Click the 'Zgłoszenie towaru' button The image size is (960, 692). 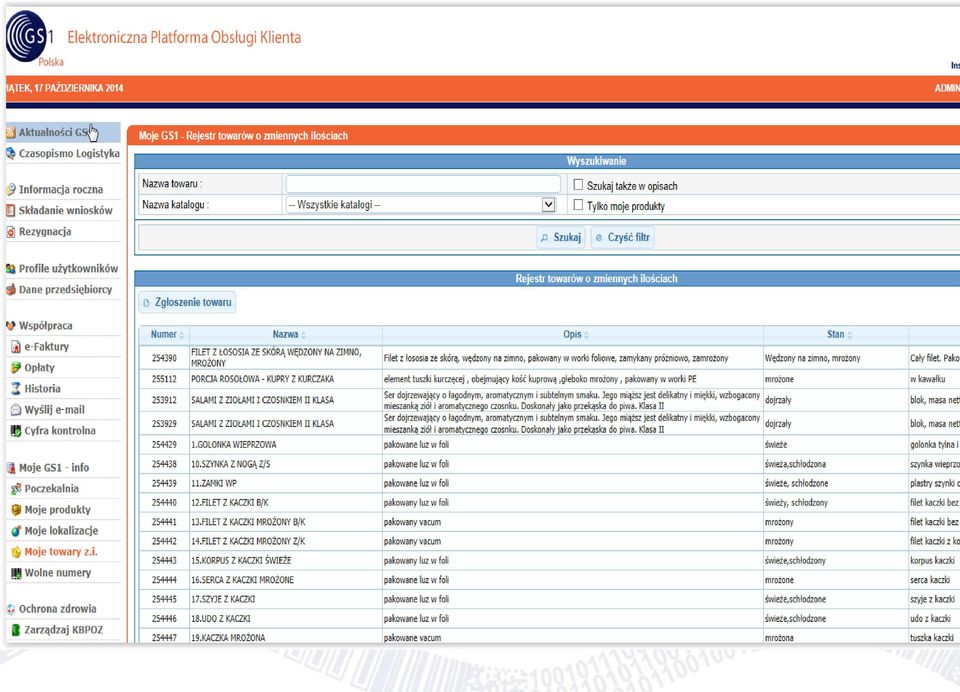click(x=187, y=303)
